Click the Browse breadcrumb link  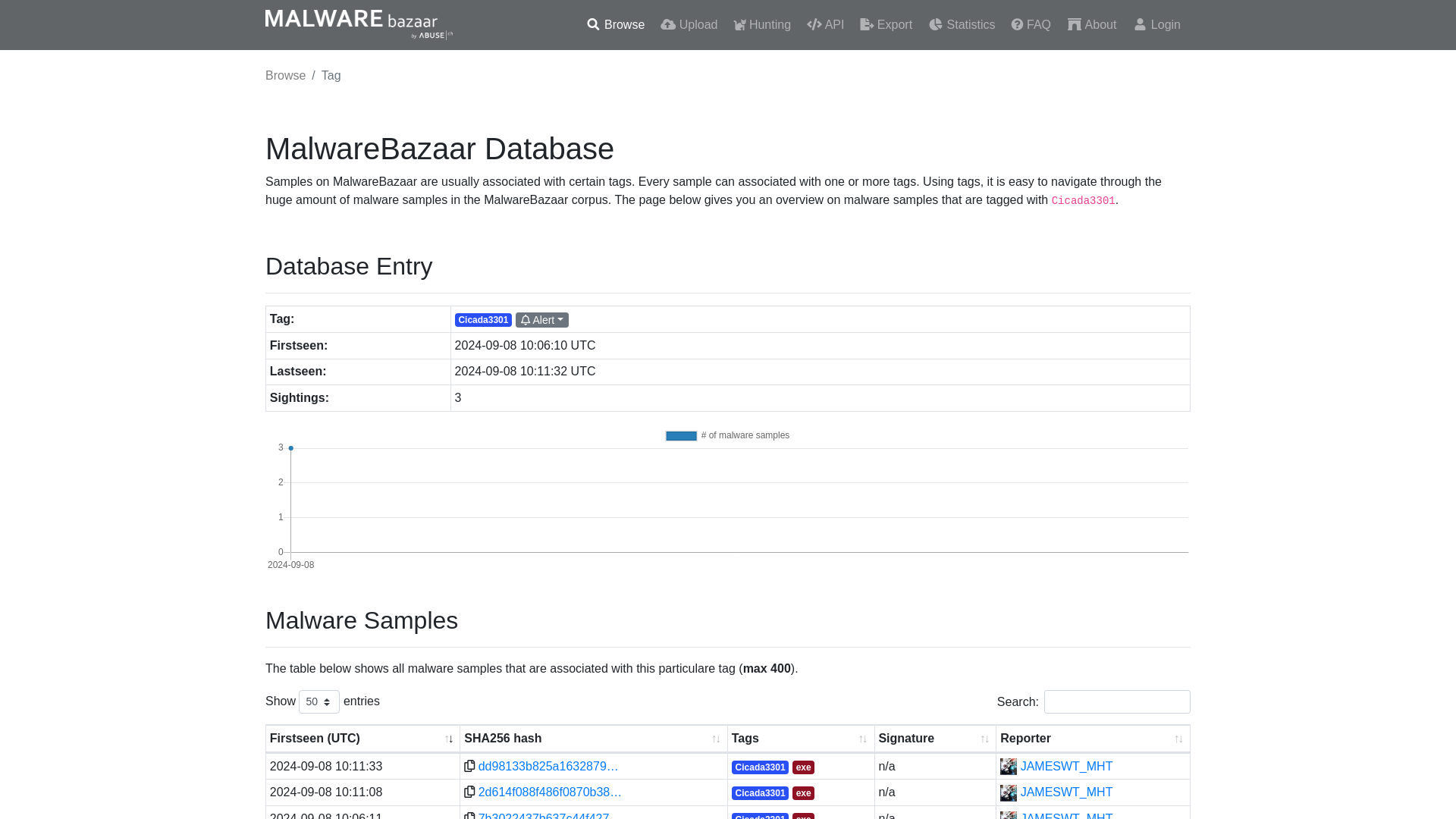(x=286, y=75)
